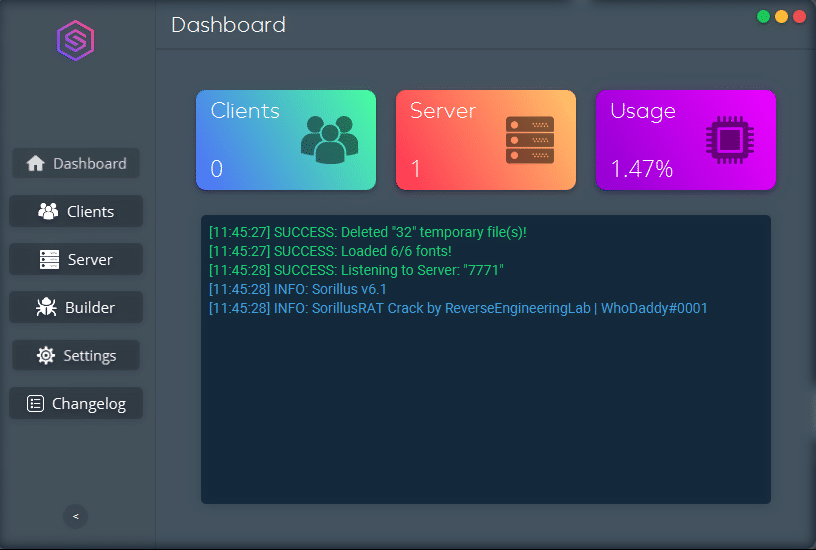This screenshot has width=816, height=550.
Task: Click the "Sorillus v6.1" info log line
Action: pos(298,289)
